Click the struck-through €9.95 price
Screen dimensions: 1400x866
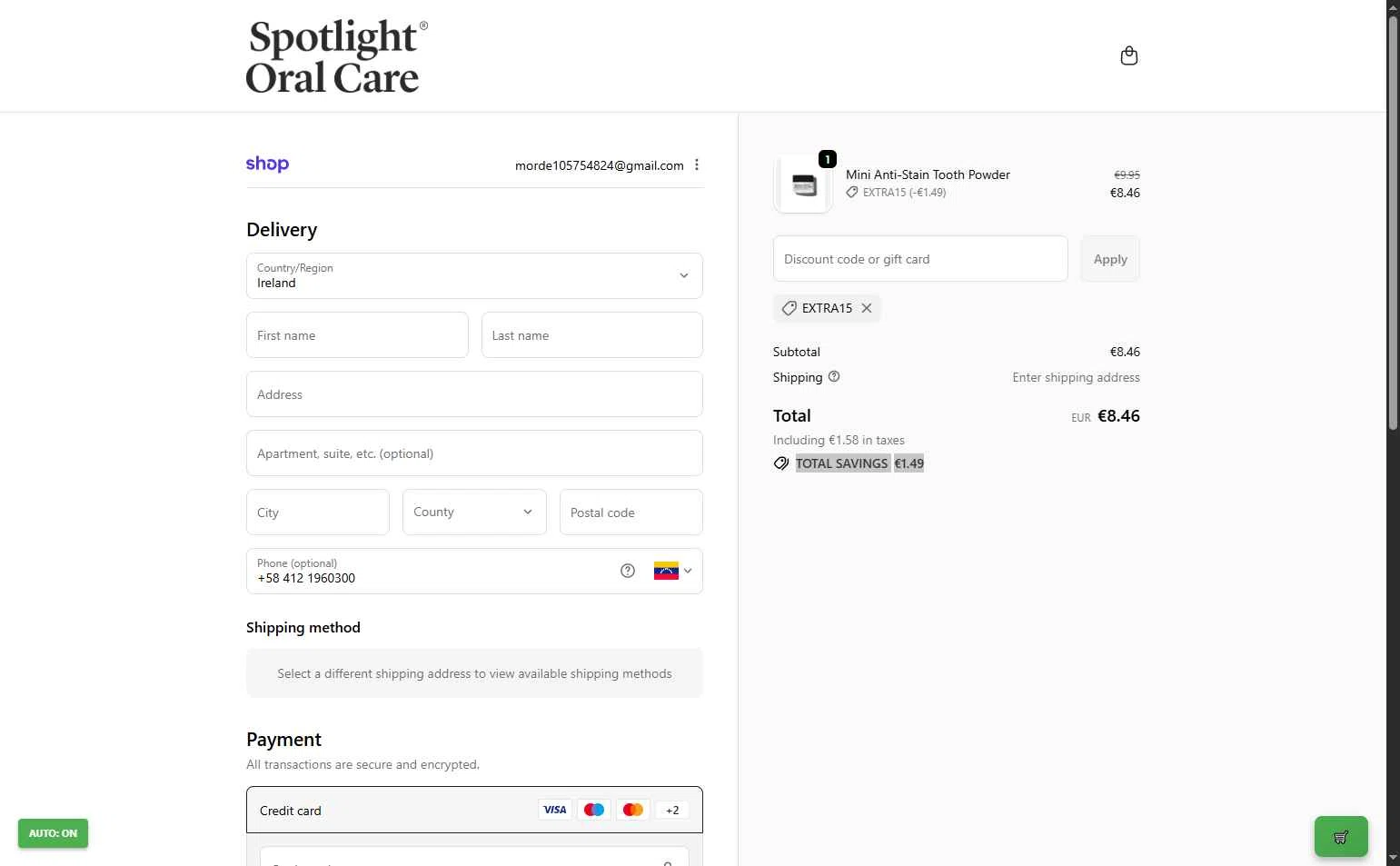click(1127, 174)
